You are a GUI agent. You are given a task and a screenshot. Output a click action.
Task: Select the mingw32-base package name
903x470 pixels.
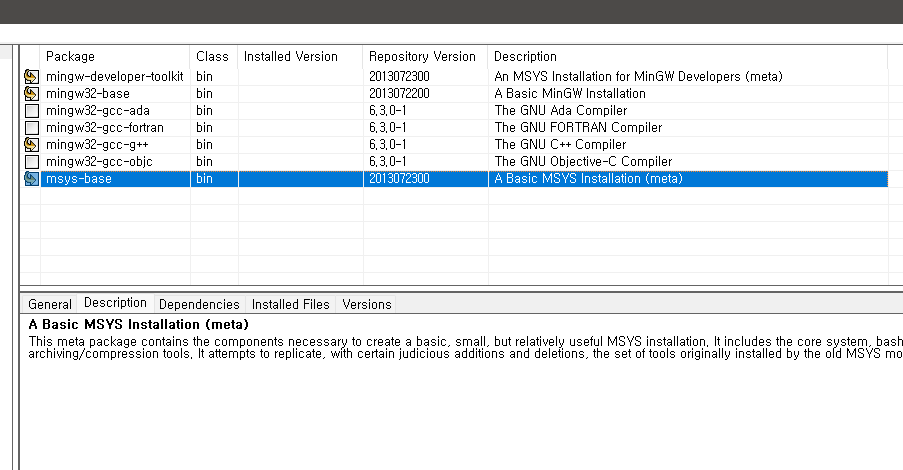click(x=88, y=93)
